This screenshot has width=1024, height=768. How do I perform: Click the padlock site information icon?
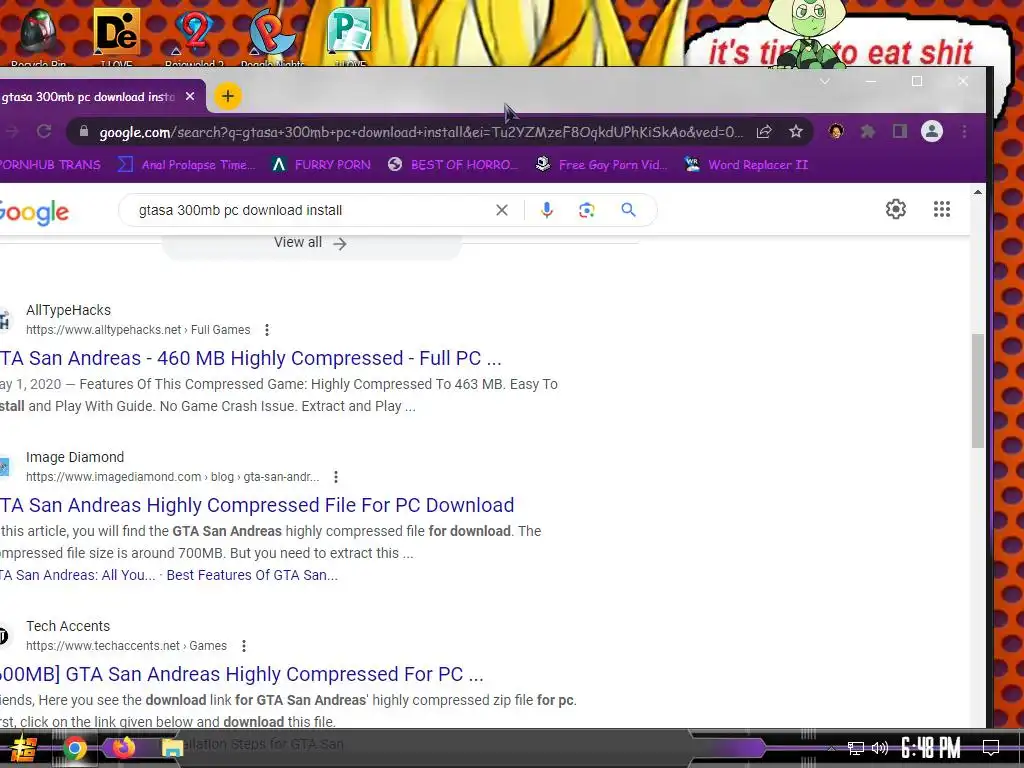tap(84, 131)
